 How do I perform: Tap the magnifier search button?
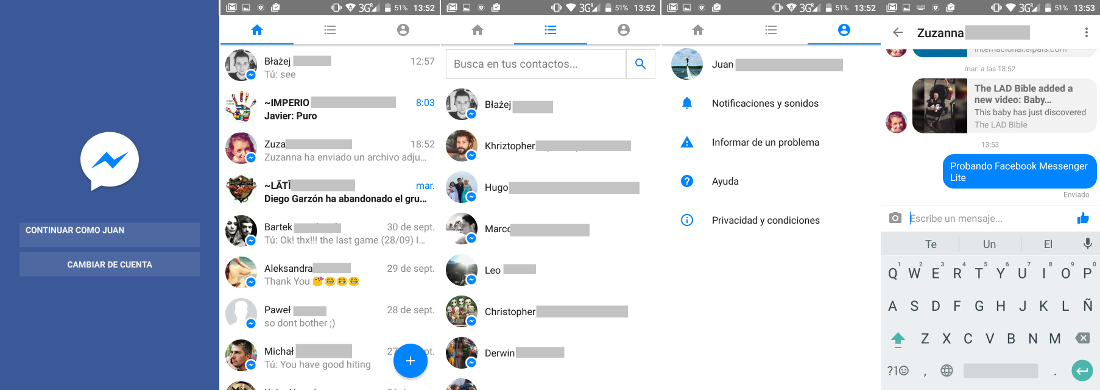tap(640, 64)
